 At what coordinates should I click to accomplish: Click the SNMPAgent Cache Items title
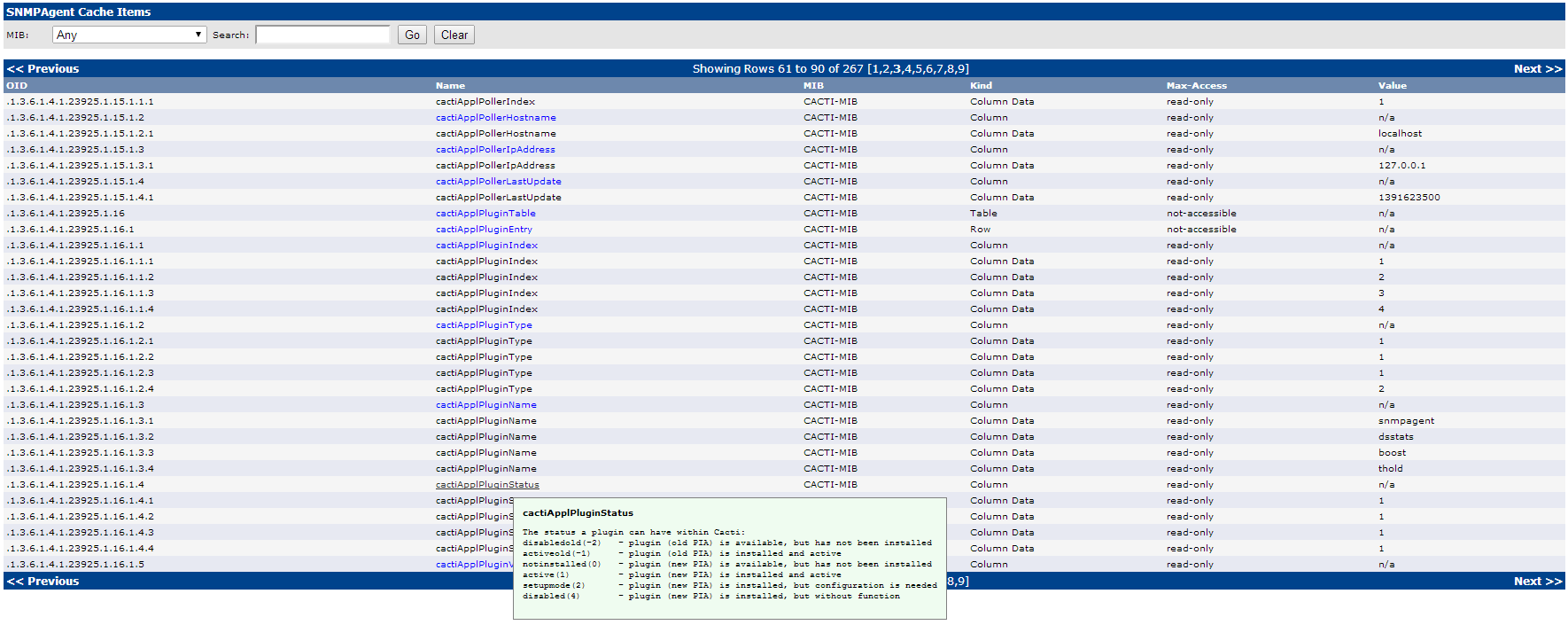[x=78, y=12]
